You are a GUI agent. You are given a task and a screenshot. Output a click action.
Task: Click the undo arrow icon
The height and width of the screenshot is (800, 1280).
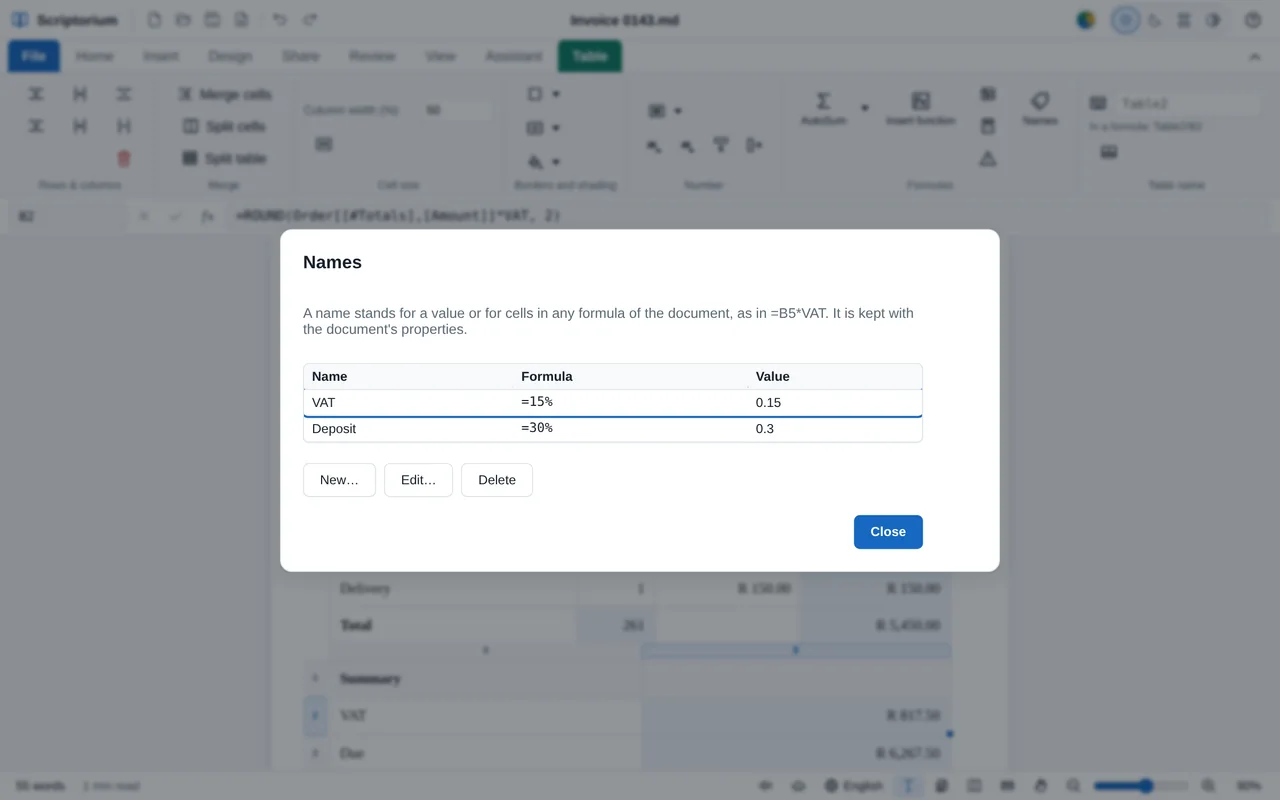click(280, 20)
